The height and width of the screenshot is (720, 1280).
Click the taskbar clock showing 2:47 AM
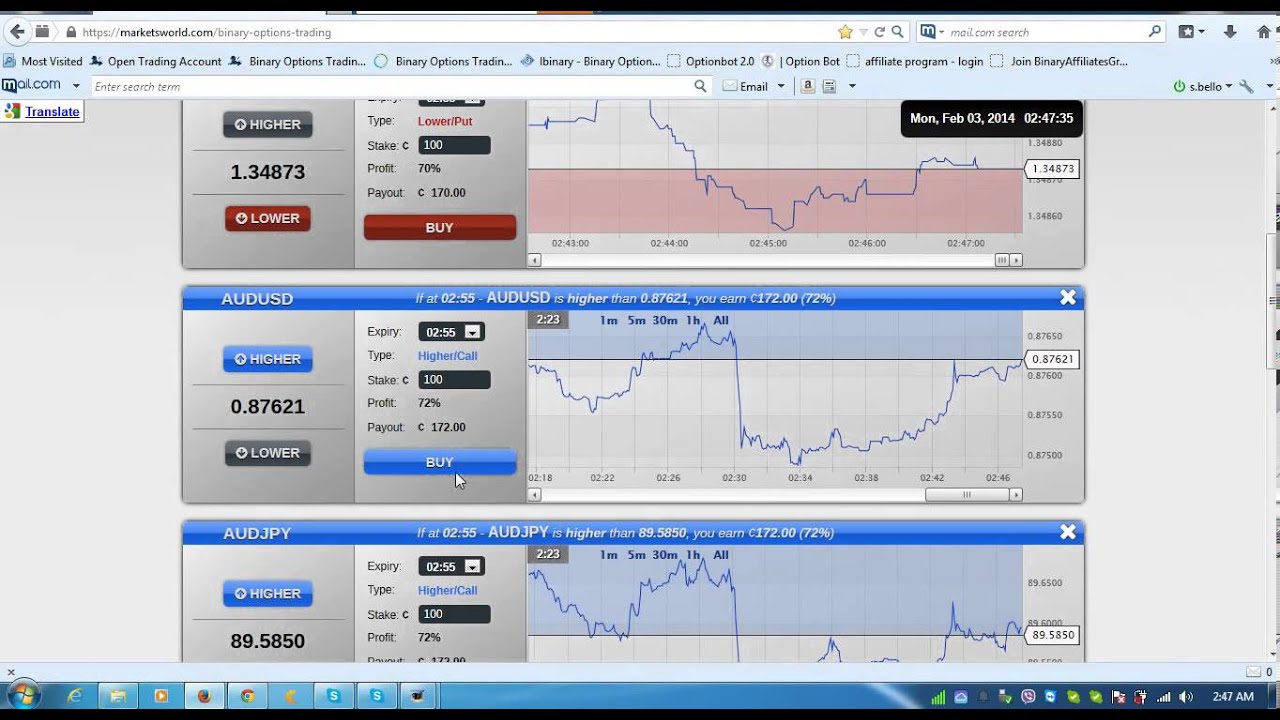click(x=1232, y=697)
